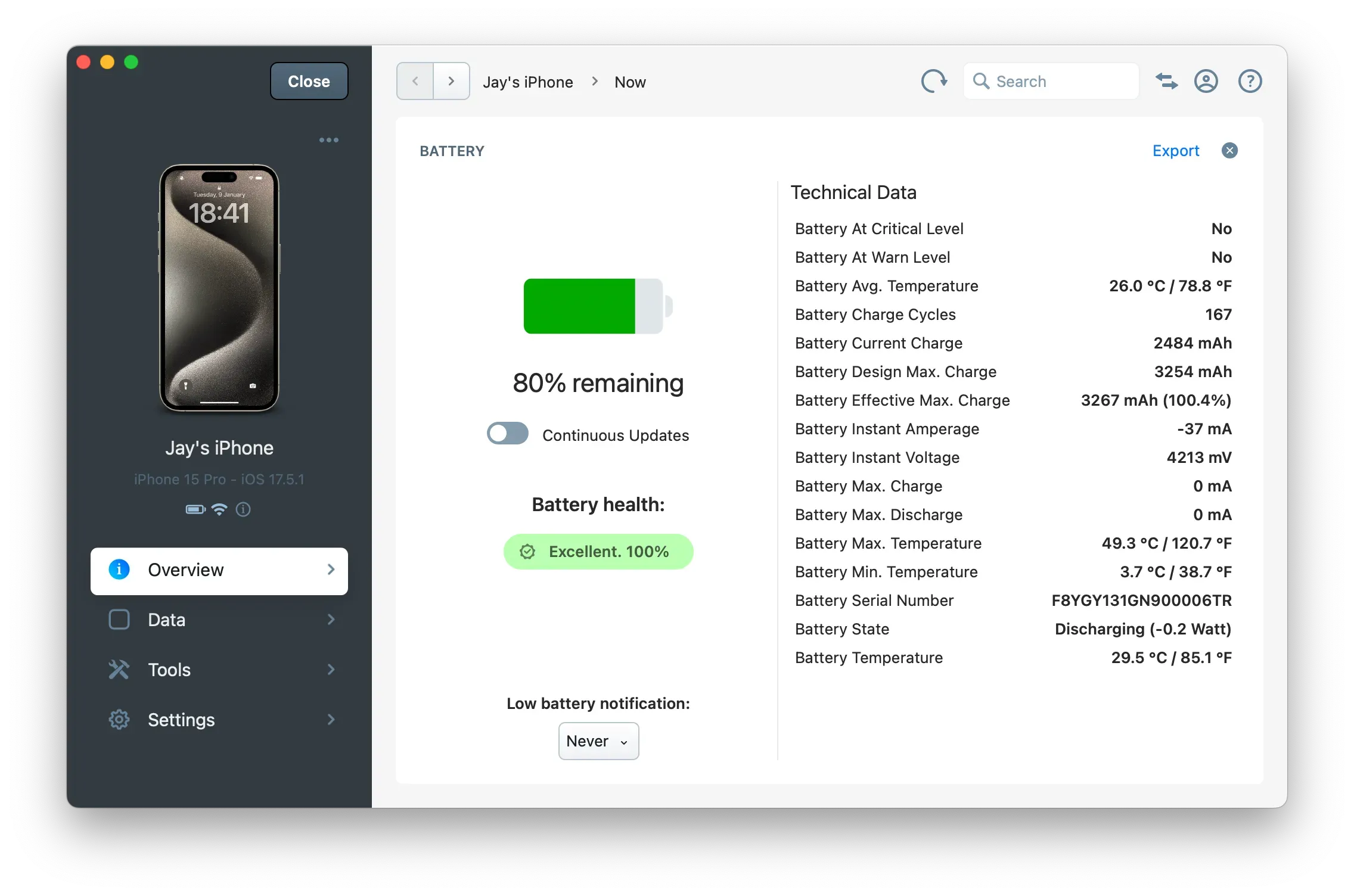Click the help question mark icon
1354x896 pixels.
1249,81
